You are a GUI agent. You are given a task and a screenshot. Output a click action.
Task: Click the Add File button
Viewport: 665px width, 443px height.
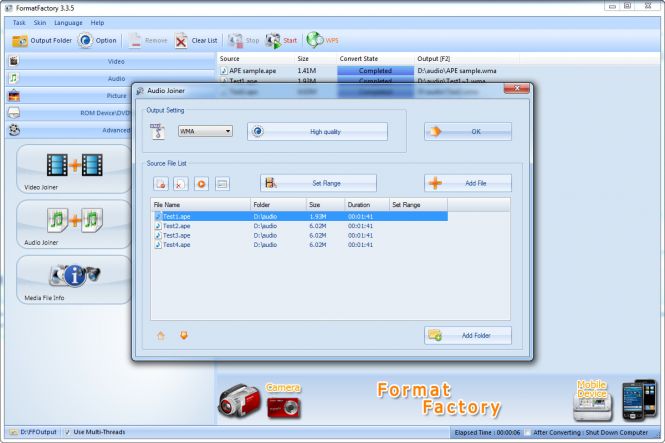pos(467,183)
